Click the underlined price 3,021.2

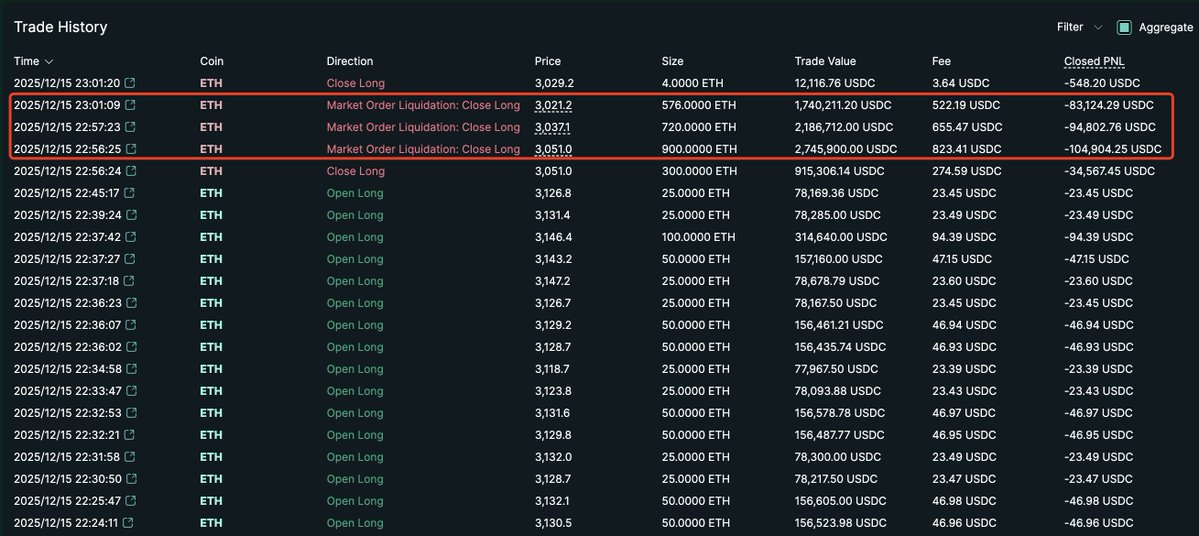pyautogui.click(x=553, y=105)
